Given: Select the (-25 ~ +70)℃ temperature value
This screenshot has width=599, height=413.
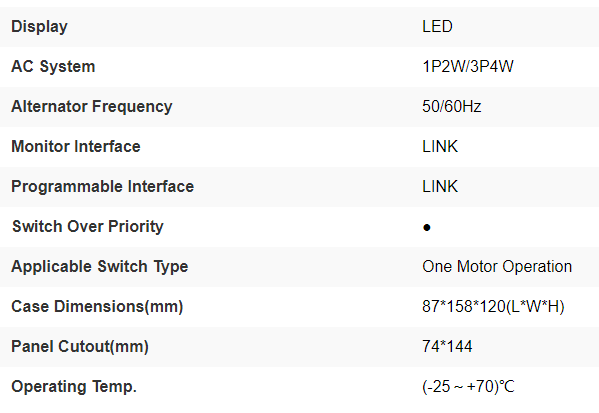Looking at the screenshot, I should pyautogui.click(x=468, y=387).
